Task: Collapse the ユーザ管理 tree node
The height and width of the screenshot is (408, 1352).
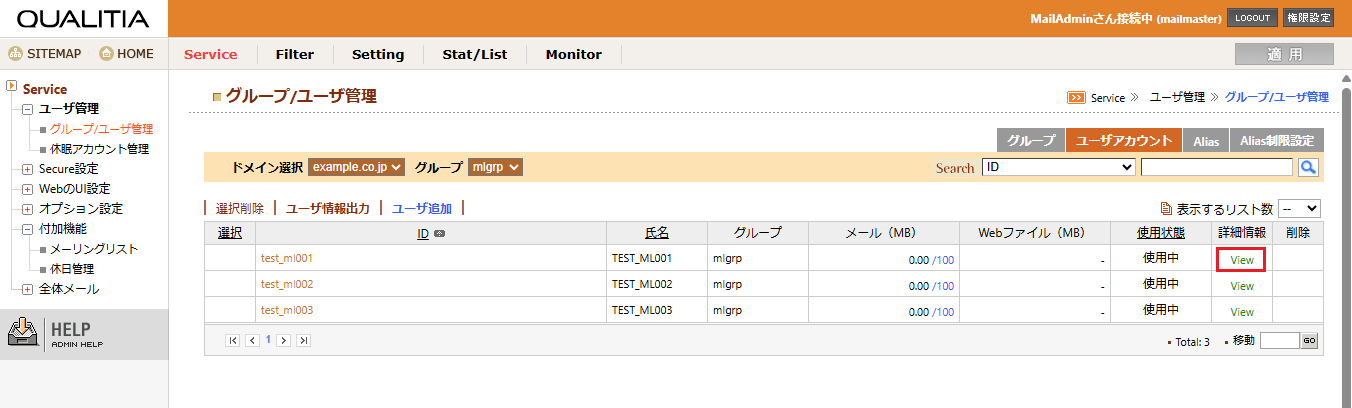Action: [28, 109]
